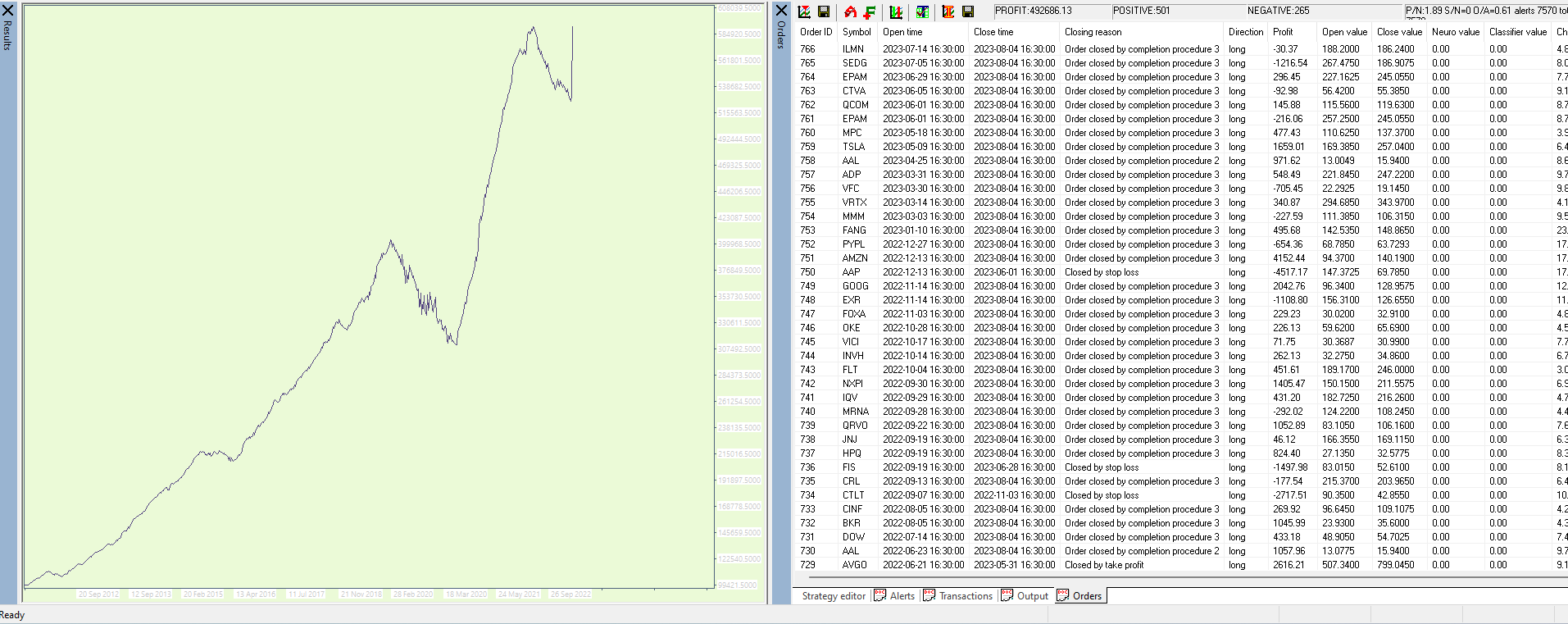Click the save floppy icon beside the red arrow
This screenshot has height=624, width=1568.
(x=824, y=11)
